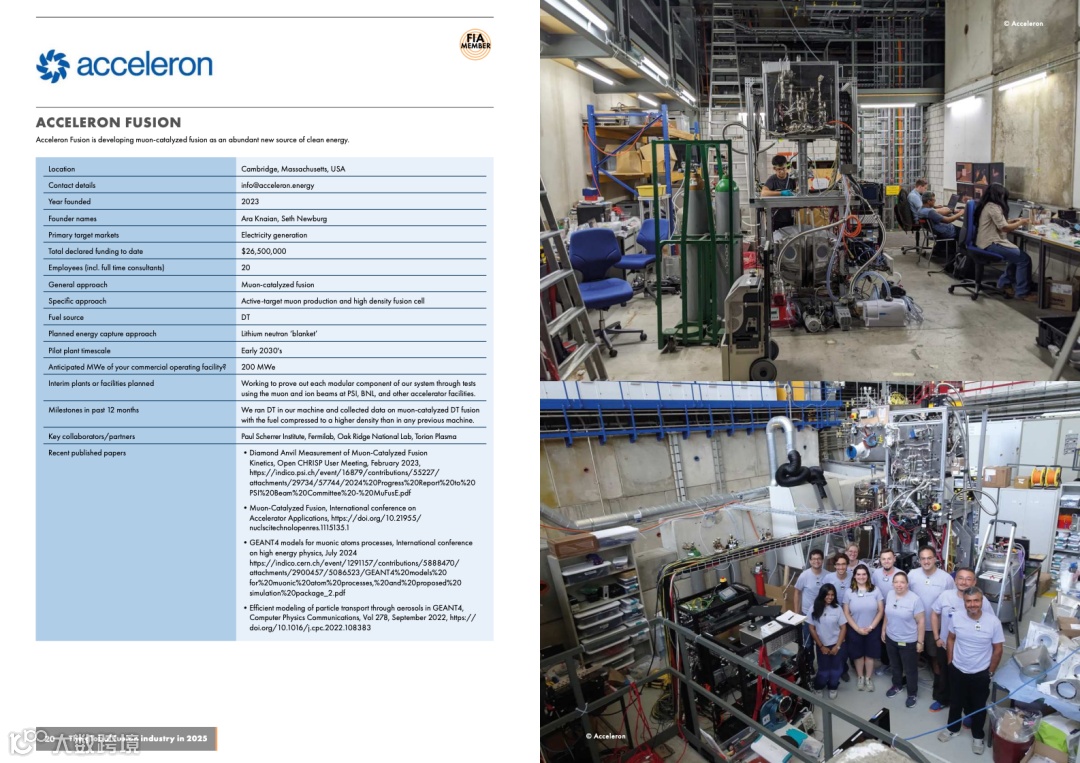Click Lithium neutron 'blanket' value
This screenshot has height=763, width=1080.
tap(279, 334)
